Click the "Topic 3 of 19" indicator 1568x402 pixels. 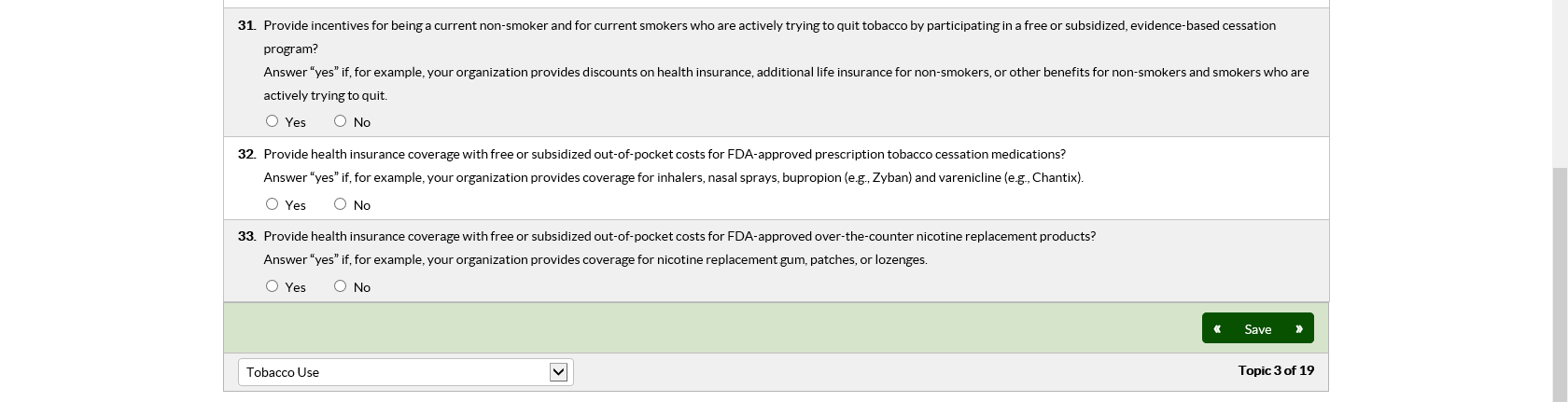(1275, 370)
